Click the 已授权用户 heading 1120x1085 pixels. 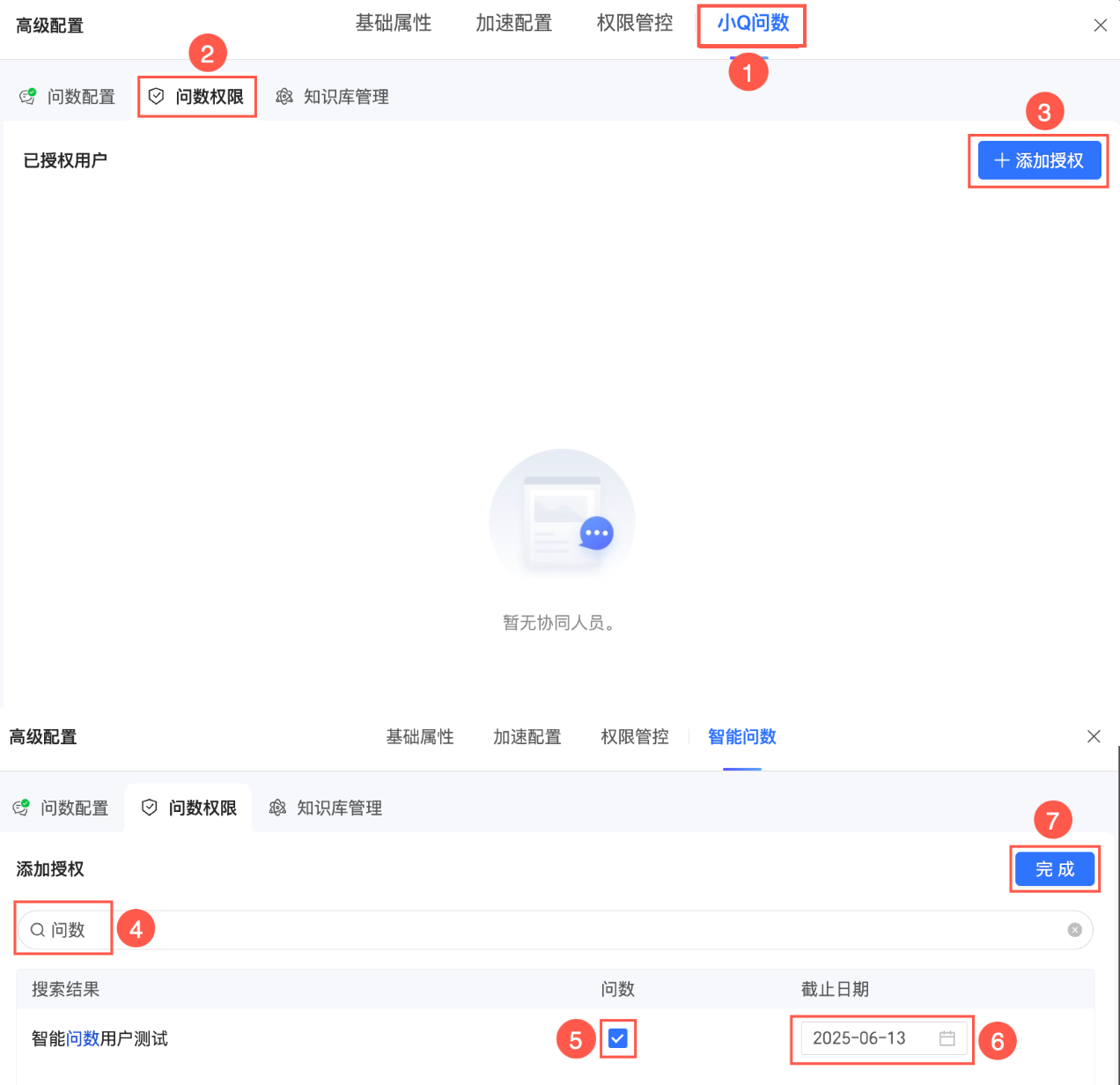pos(65,160)
